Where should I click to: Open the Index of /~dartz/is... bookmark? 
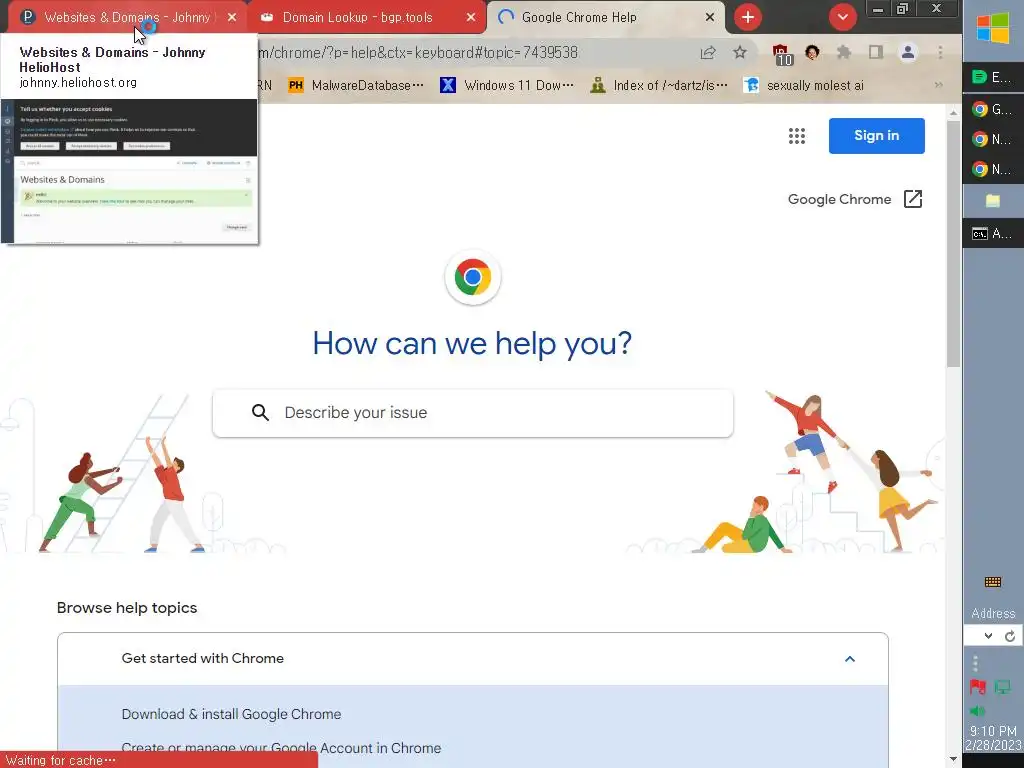(659, 85)
